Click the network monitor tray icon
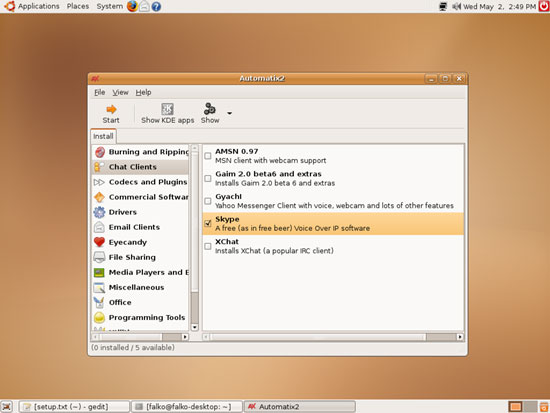550x413 pixels. click(x=443, y=6)
